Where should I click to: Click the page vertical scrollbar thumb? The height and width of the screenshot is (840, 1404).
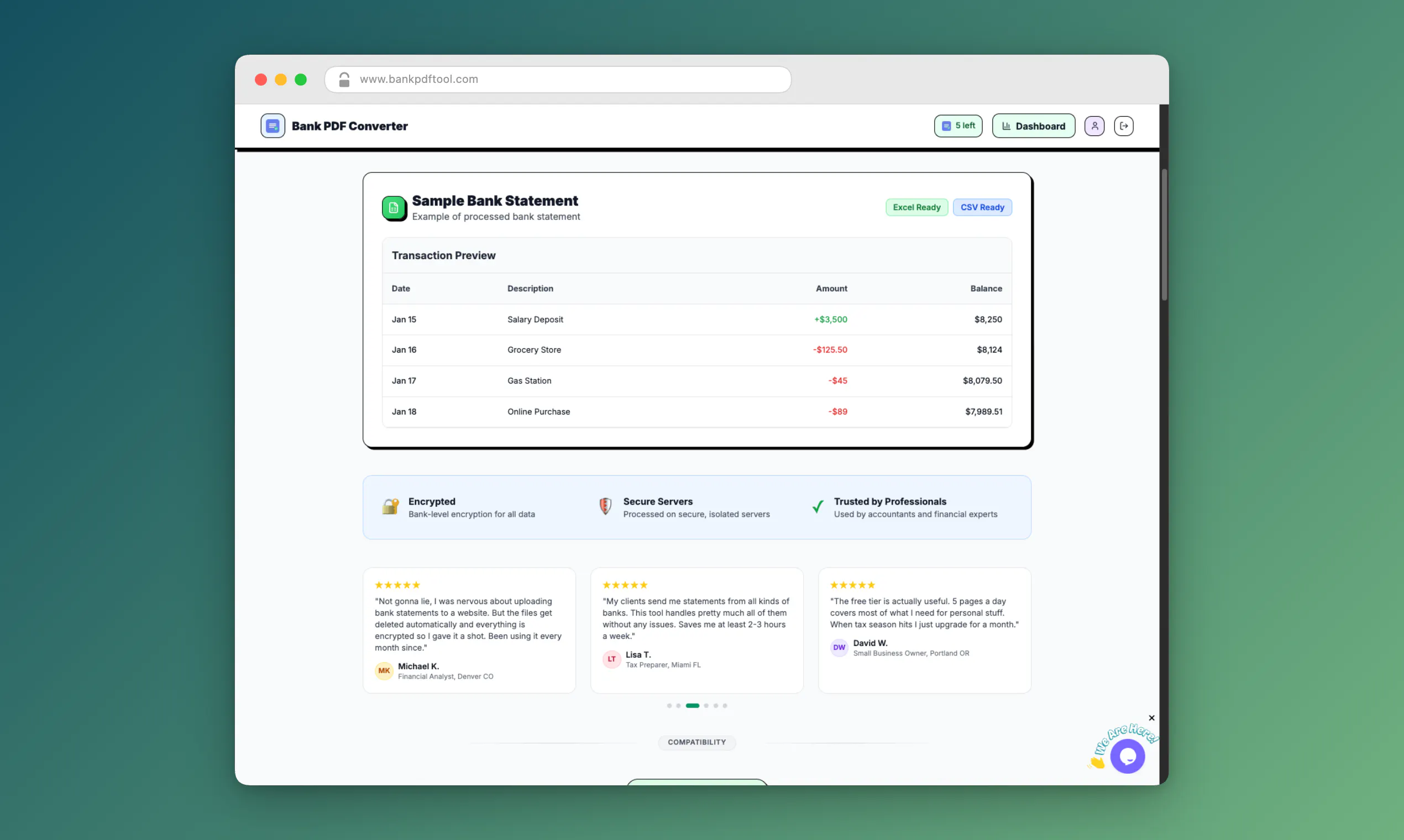pyautogui.click(x=1164, y=234)
